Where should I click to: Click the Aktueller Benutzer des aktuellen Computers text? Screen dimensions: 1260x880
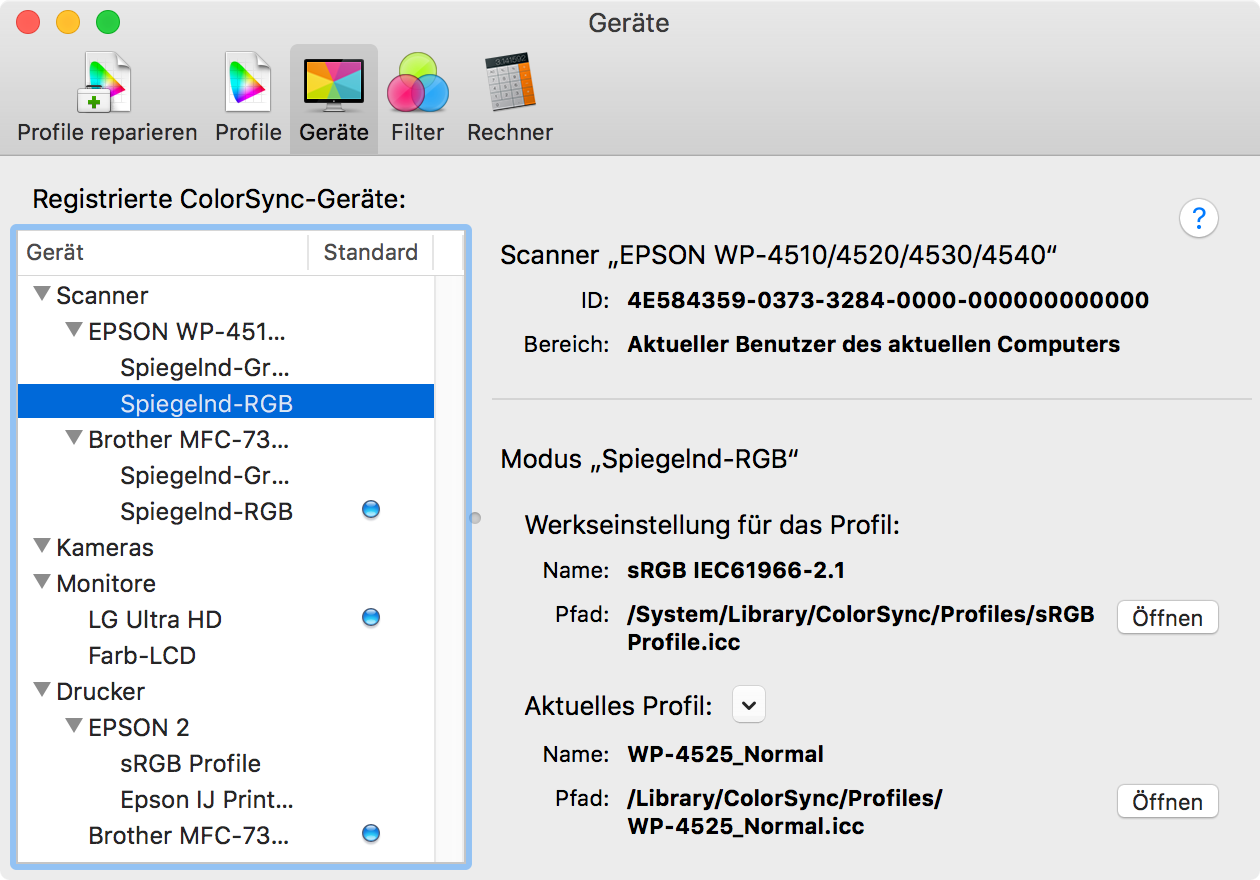[x=874, y=345]
